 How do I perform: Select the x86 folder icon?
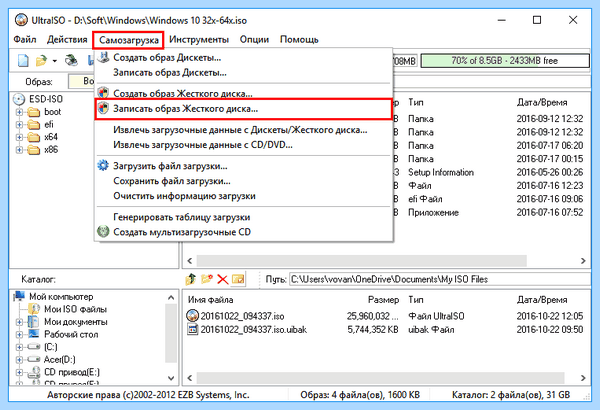34,150
